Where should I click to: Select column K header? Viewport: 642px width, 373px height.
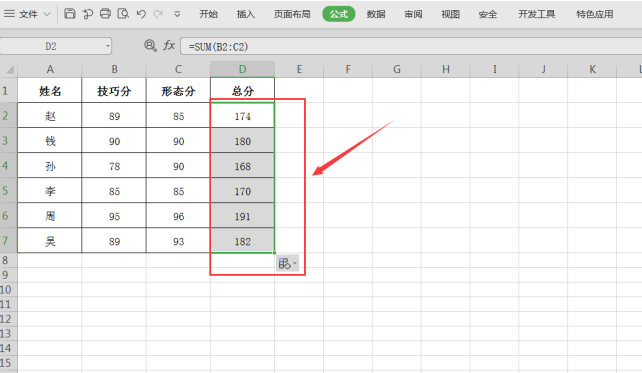592,69
